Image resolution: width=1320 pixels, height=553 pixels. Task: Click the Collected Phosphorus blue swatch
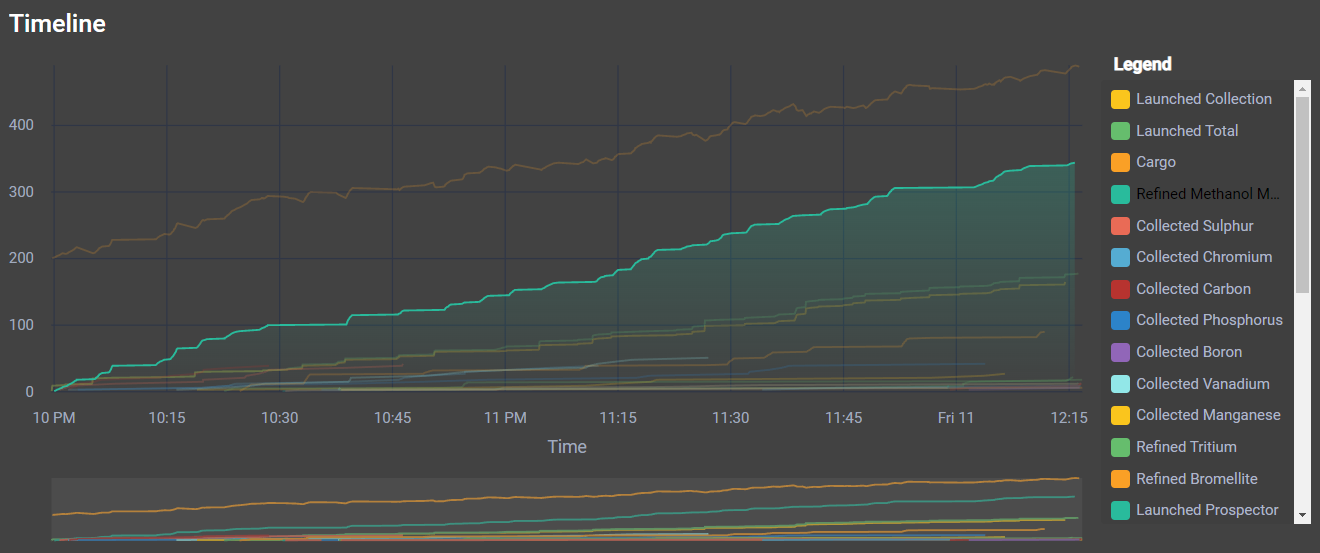pos(1121,320)
